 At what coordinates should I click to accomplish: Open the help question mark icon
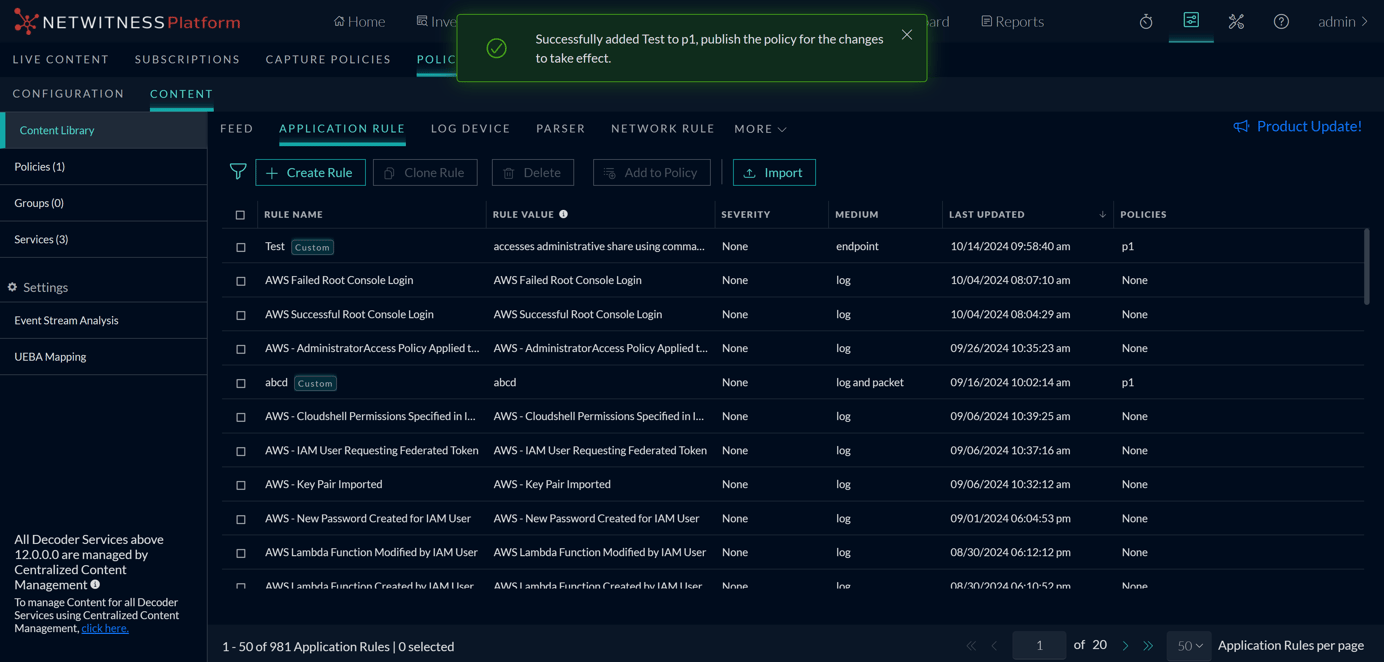tap(1281, 21)
